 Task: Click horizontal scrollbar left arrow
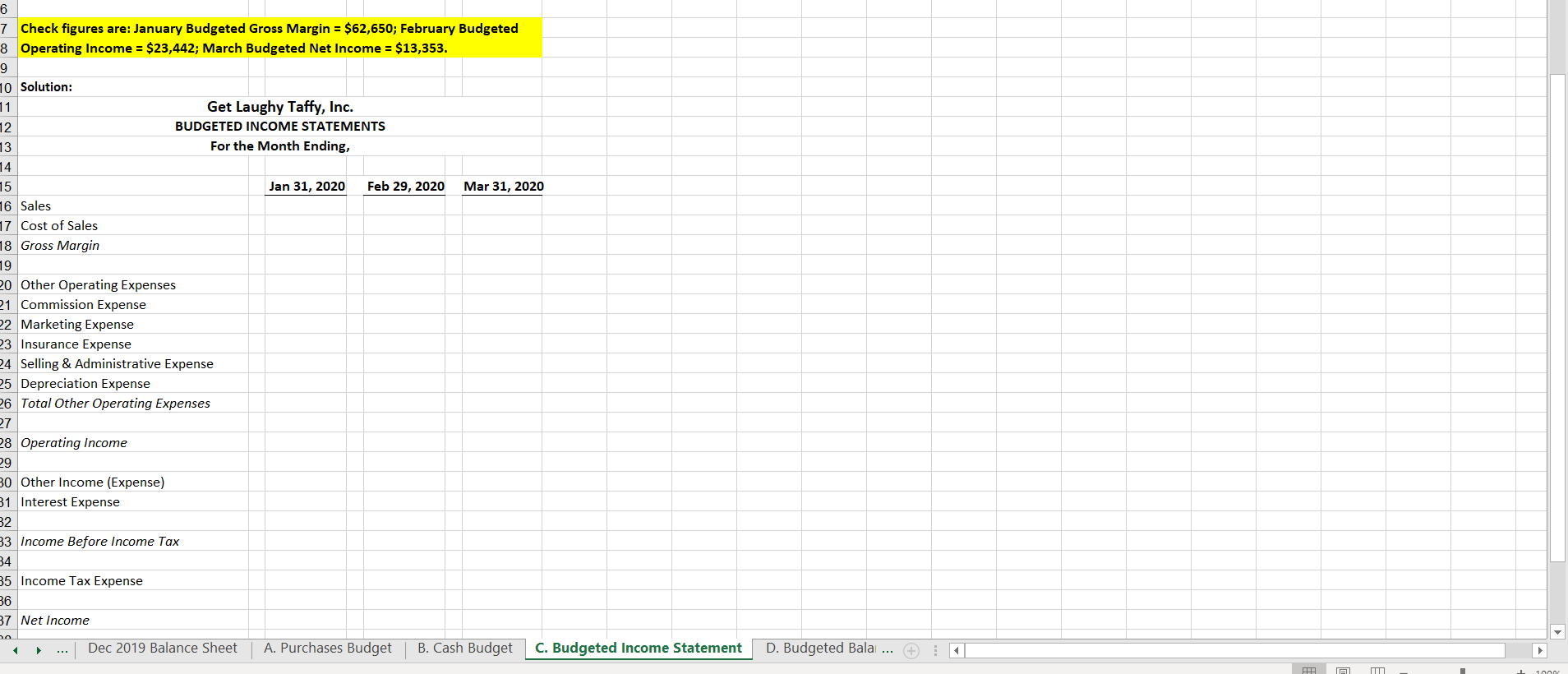(957, 650)
